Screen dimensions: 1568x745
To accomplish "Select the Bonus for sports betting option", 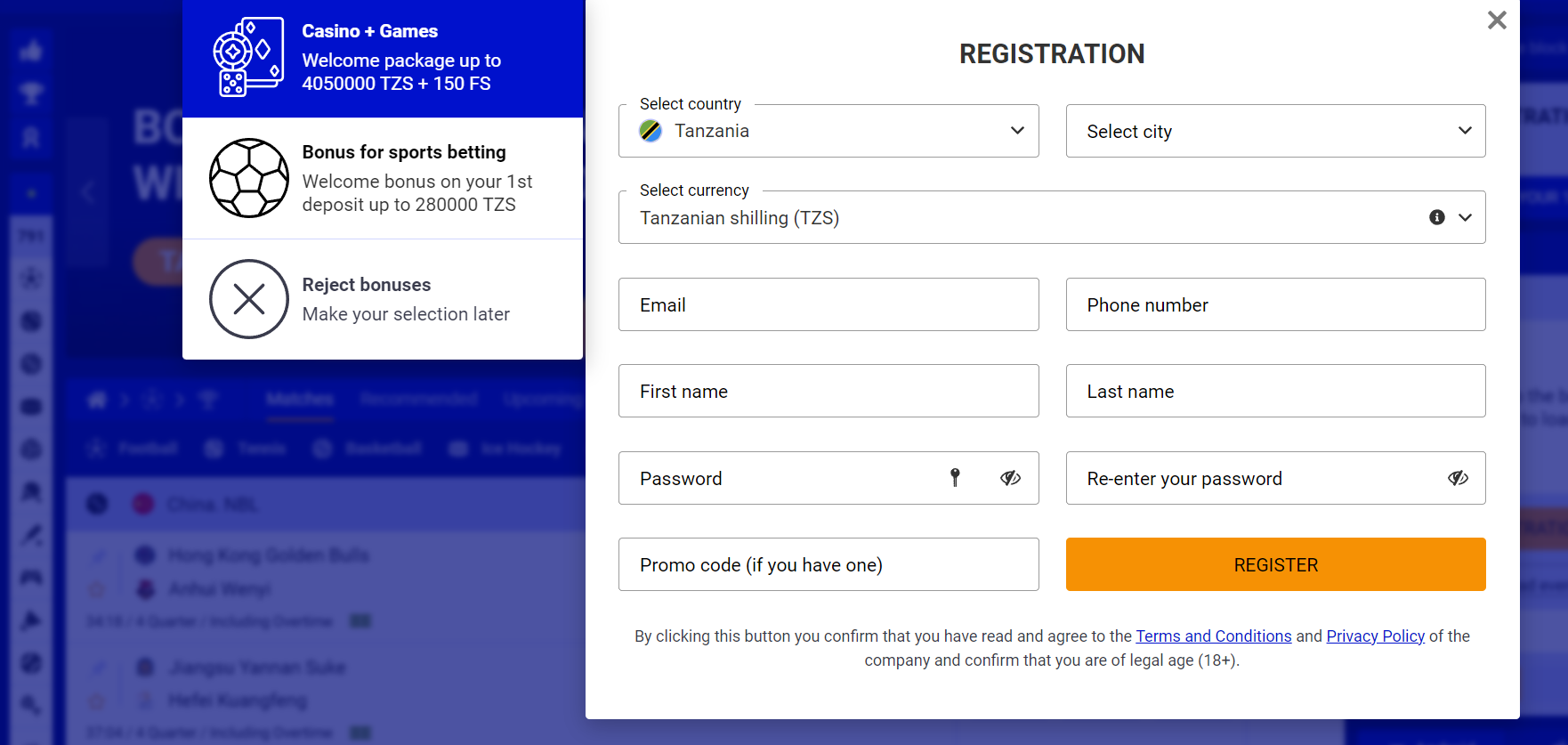I will 383,178.
